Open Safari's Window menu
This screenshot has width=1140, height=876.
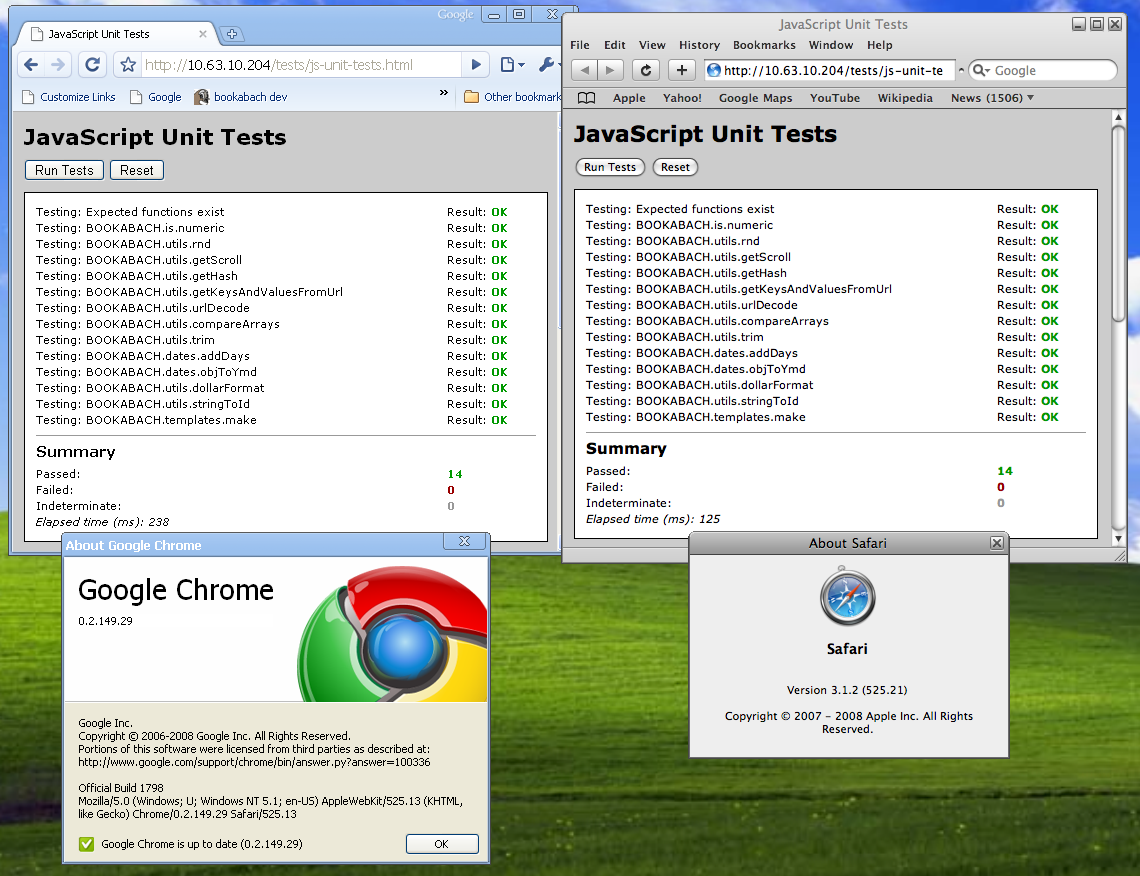pyautogui.click(x=831, y=45)
